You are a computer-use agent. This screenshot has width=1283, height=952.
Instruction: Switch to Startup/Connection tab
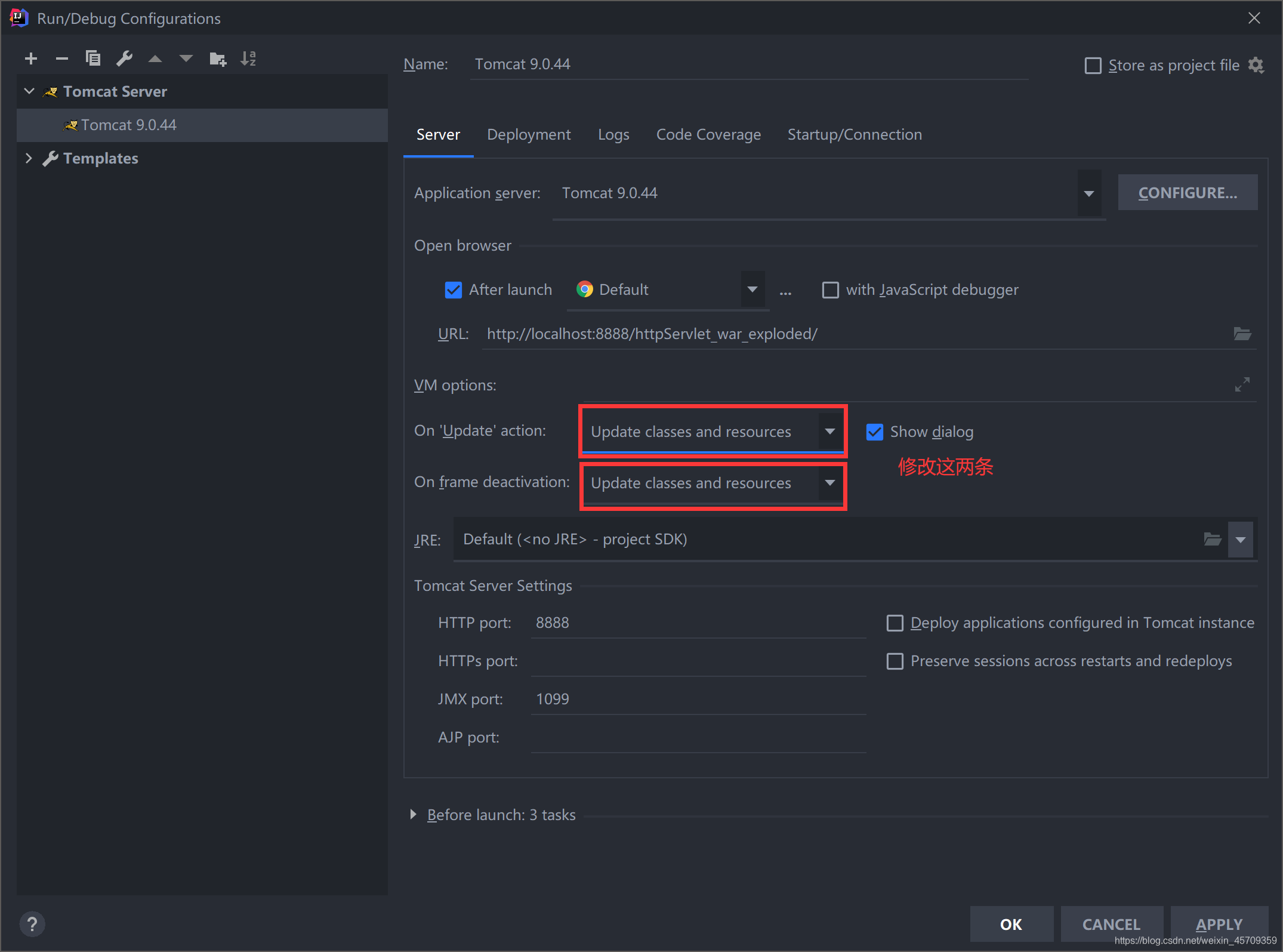pos(855,135)
